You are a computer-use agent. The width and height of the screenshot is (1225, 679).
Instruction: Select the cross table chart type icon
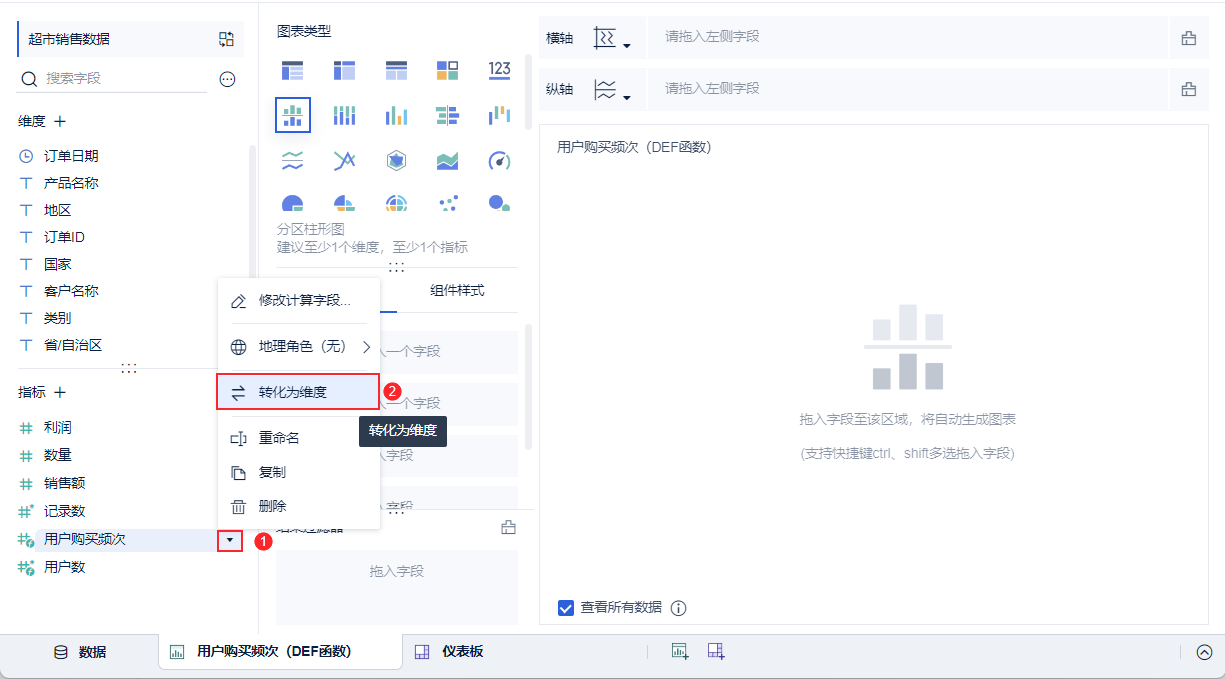(344, 70)
